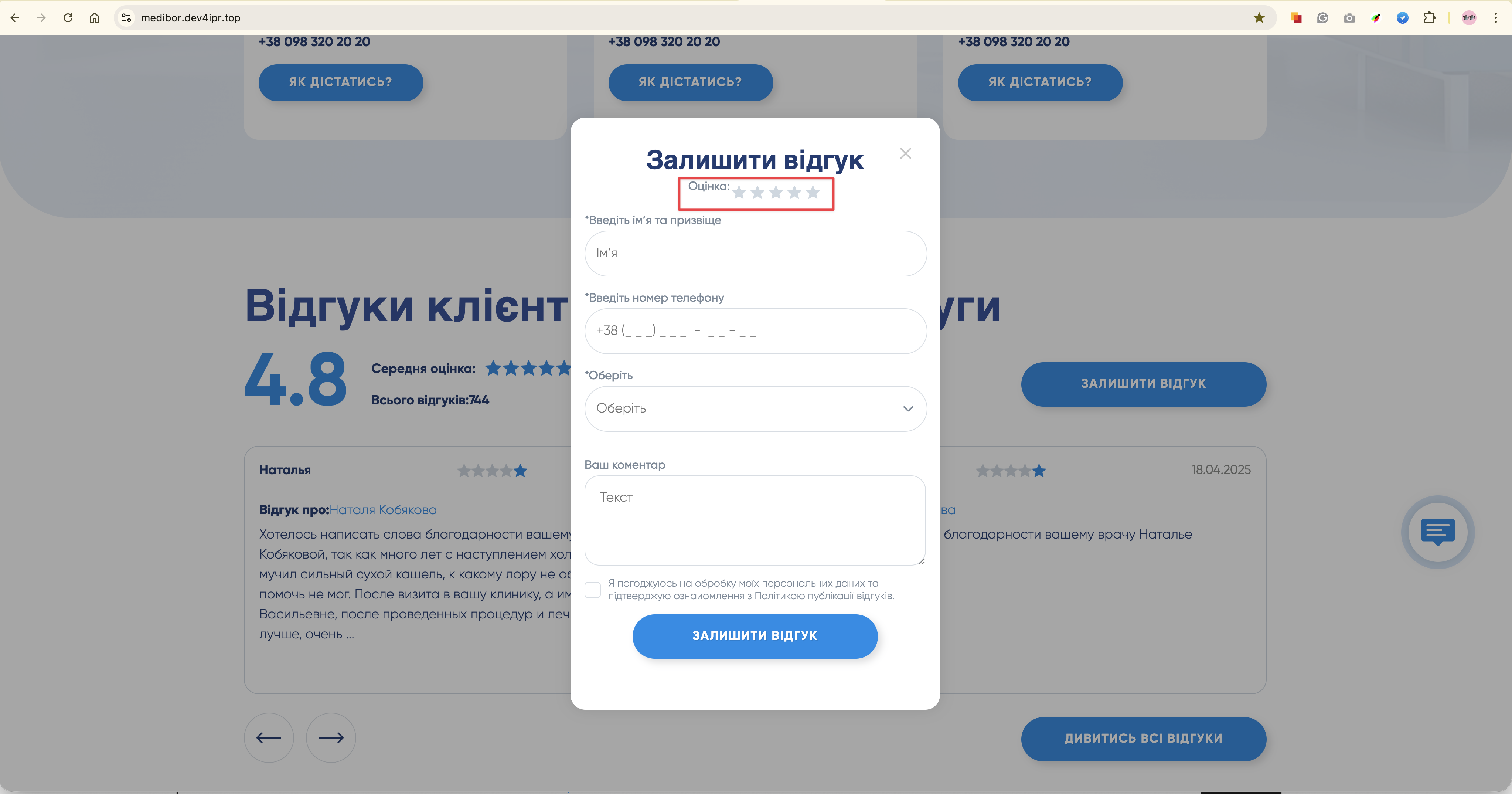Close the review modal with X icon

(905, 153)
